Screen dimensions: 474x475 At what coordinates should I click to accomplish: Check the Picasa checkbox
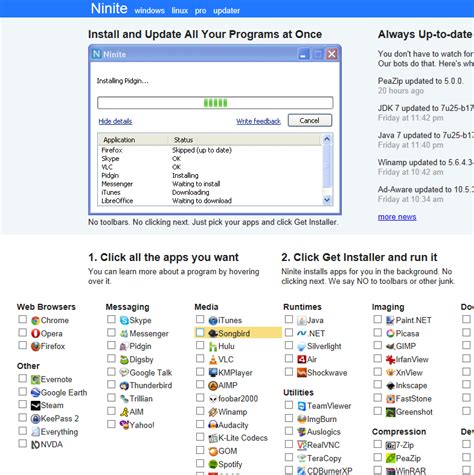[x=378, y=332]
